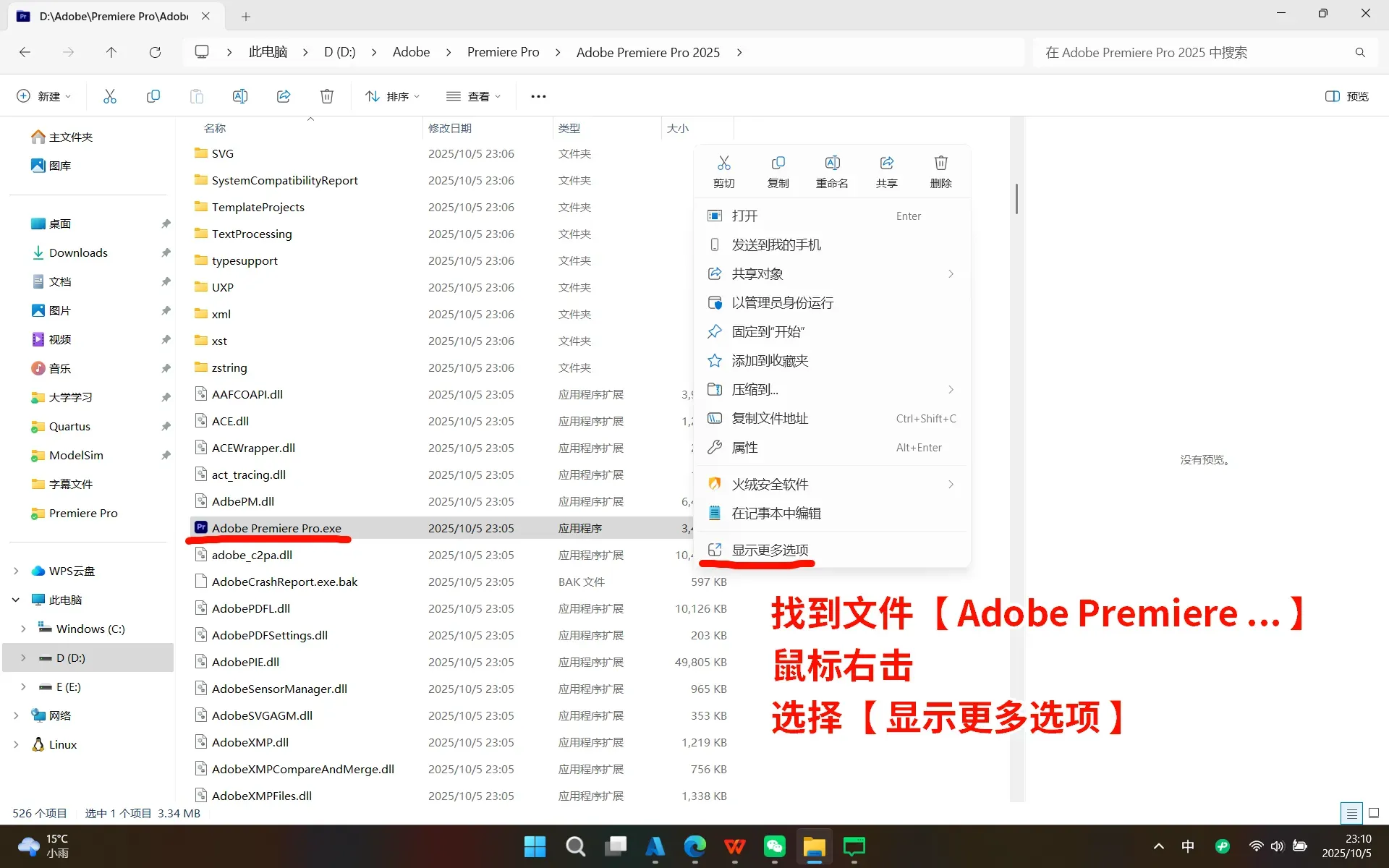Click the 新建 new button
The image size is (1389, 868).
pos(43,96)
